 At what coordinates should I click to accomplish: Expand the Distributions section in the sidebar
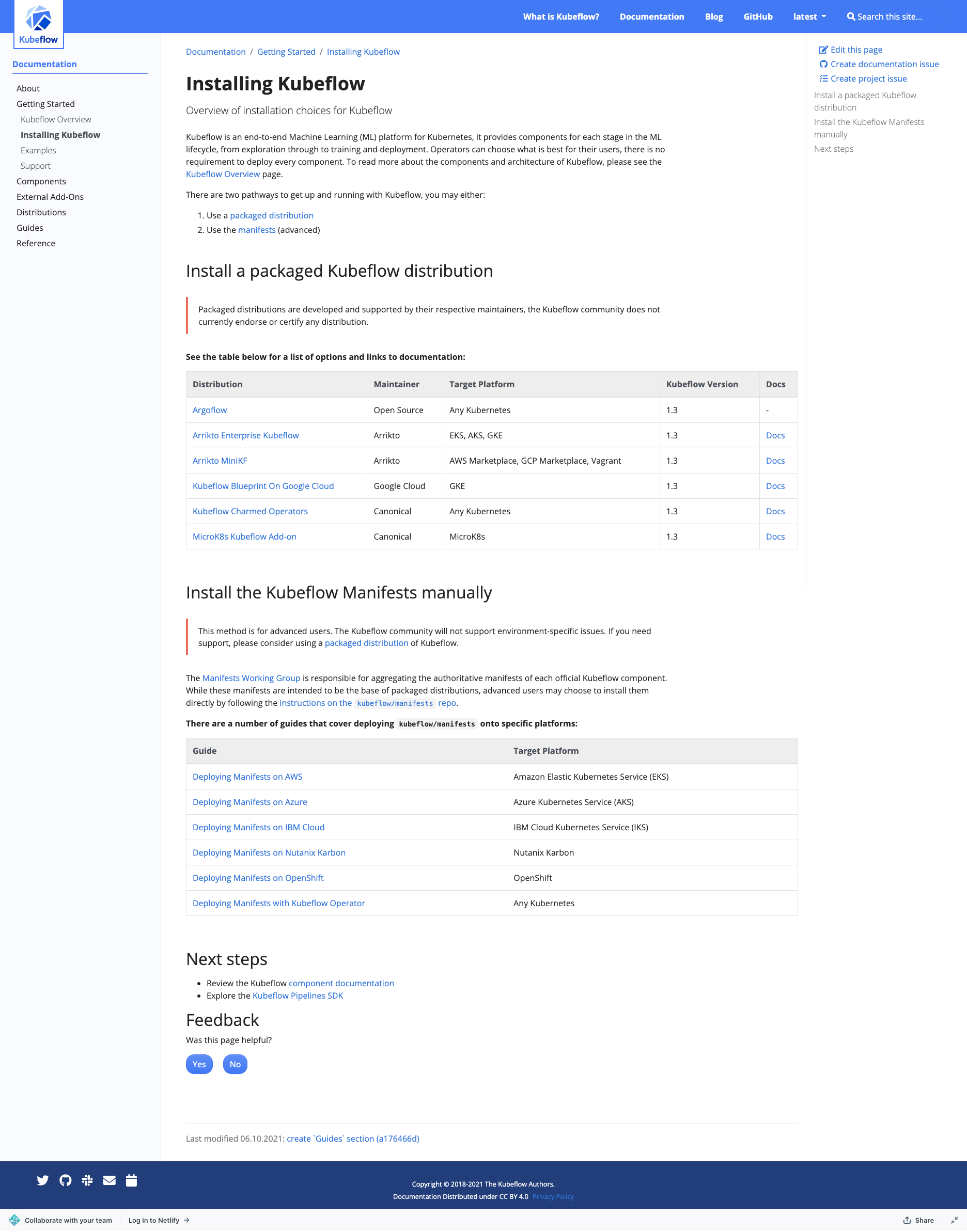[41, 212]
